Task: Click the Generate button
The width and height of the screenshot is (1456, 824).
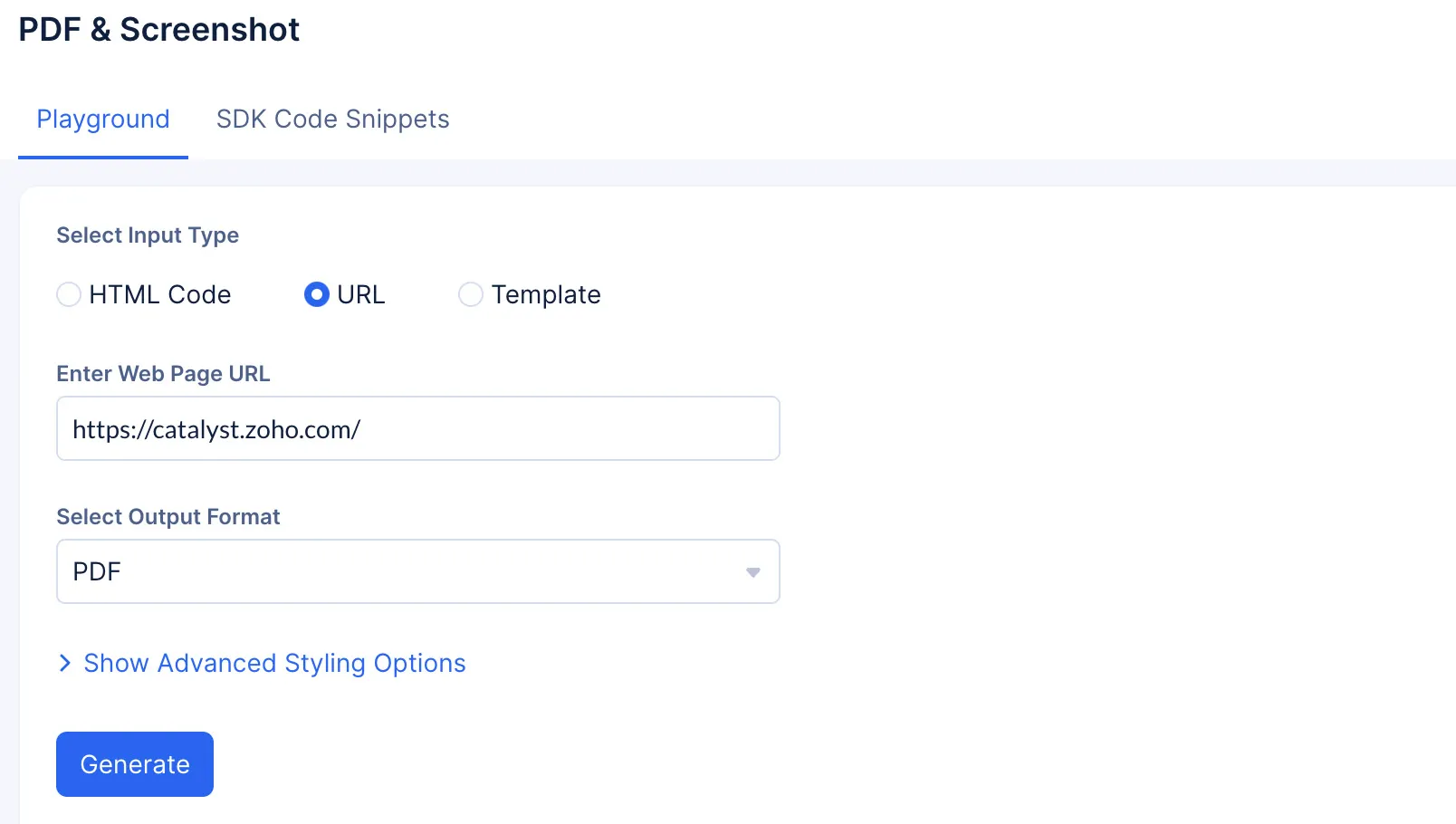Action: pos(135,764)
